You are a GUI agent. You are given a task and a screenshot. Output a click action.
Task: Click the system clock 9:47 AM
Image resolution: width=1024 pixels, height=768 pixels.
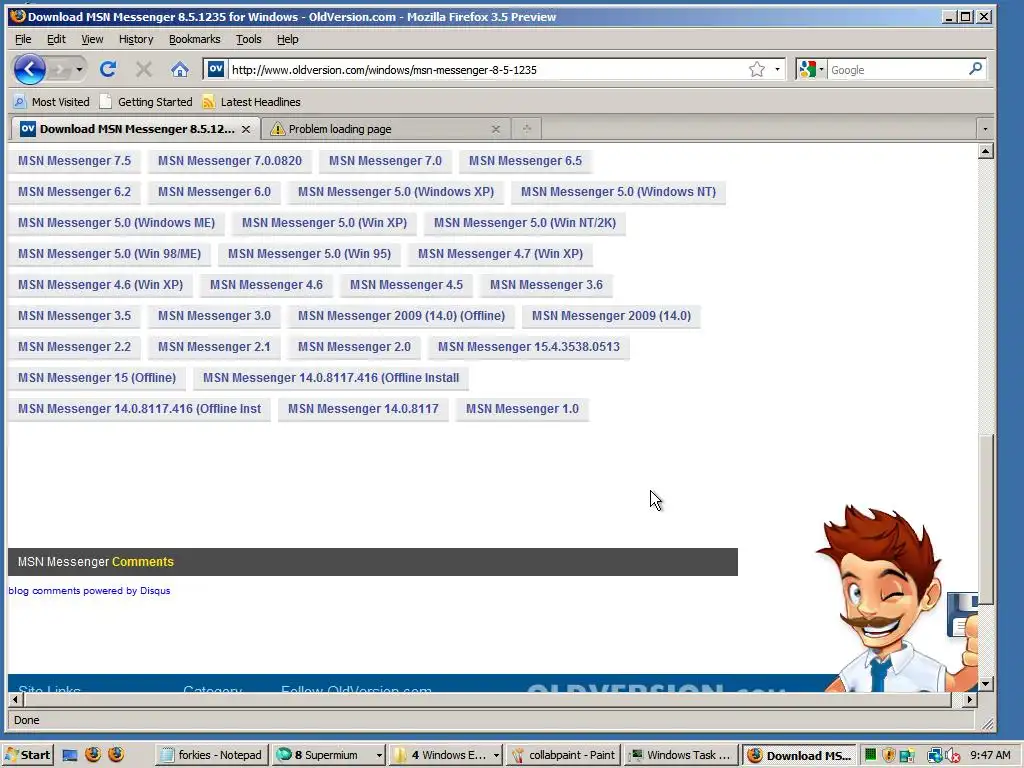(x=990, y=756)
